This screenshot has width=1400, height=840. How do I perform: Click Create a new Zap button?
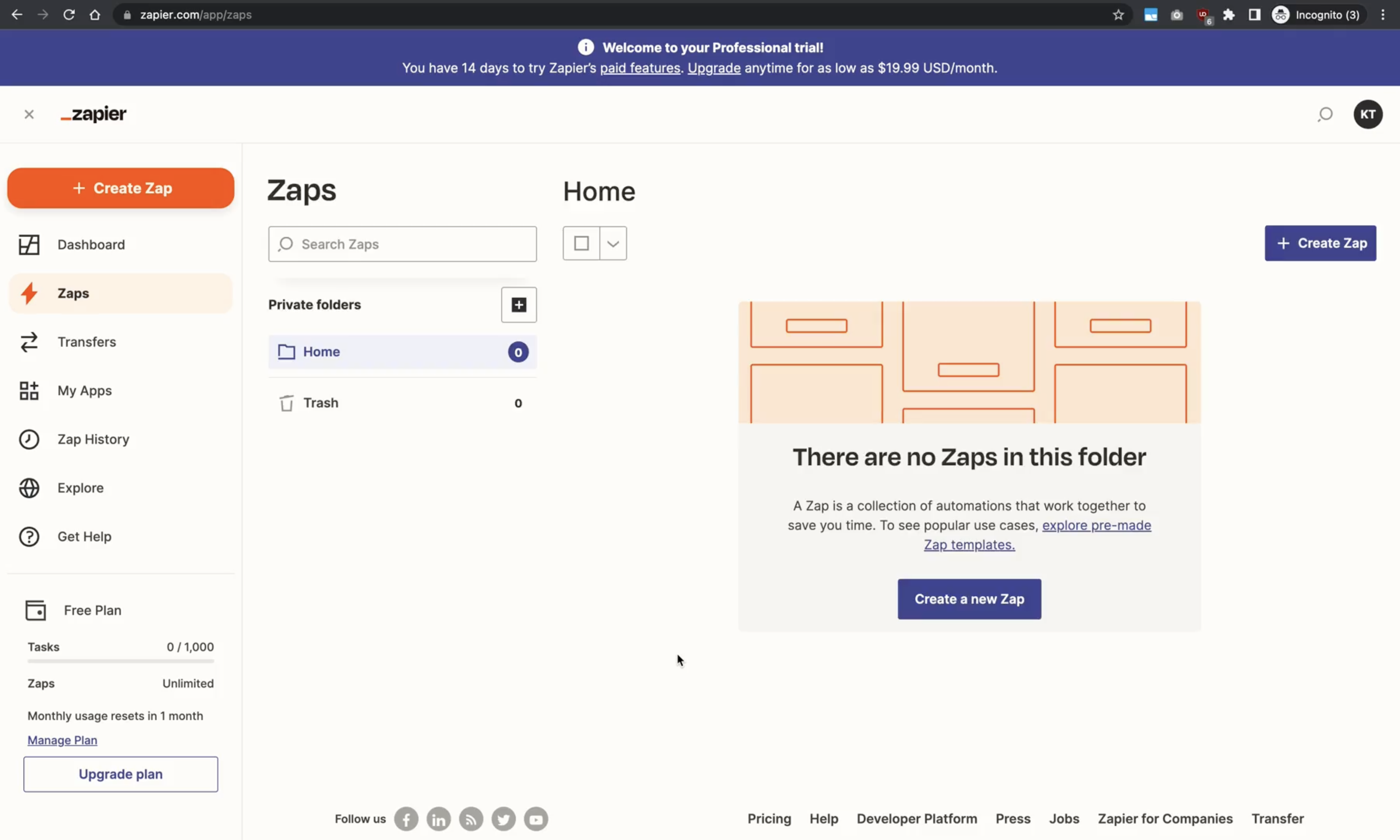click(x=969, y=599)
